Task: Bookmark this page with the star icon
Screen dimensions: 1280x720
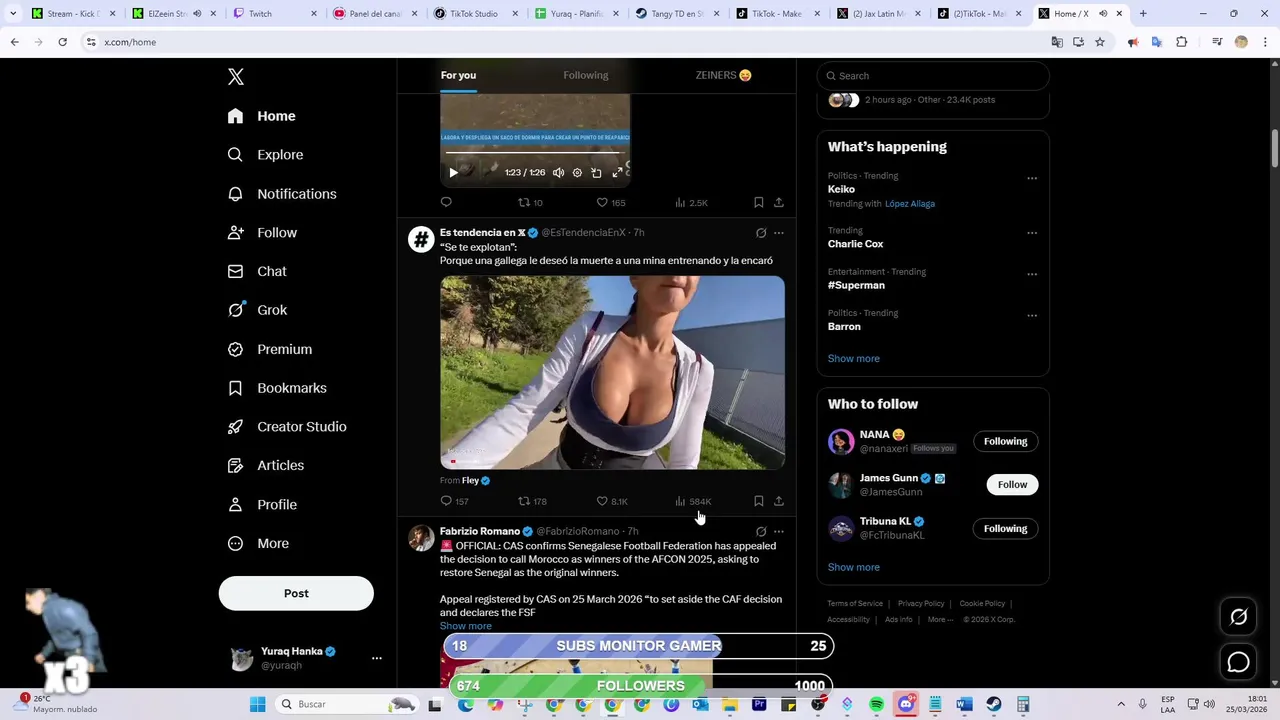Action: [1100, 42]
